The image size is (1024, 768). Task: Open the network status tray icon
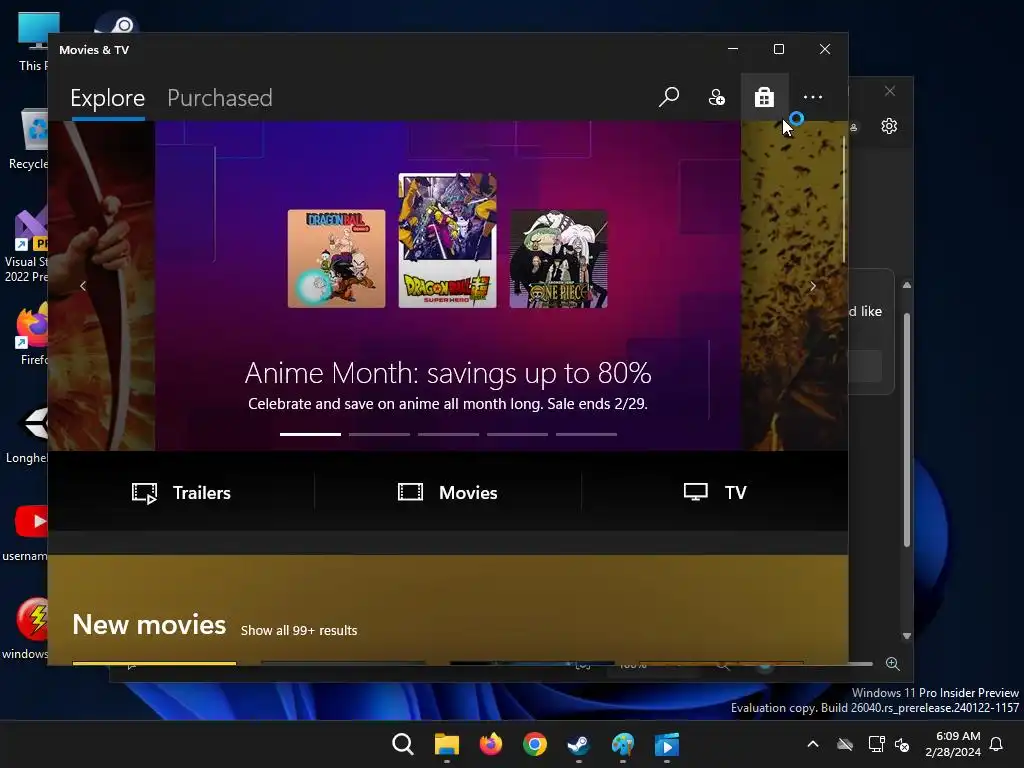876,744
